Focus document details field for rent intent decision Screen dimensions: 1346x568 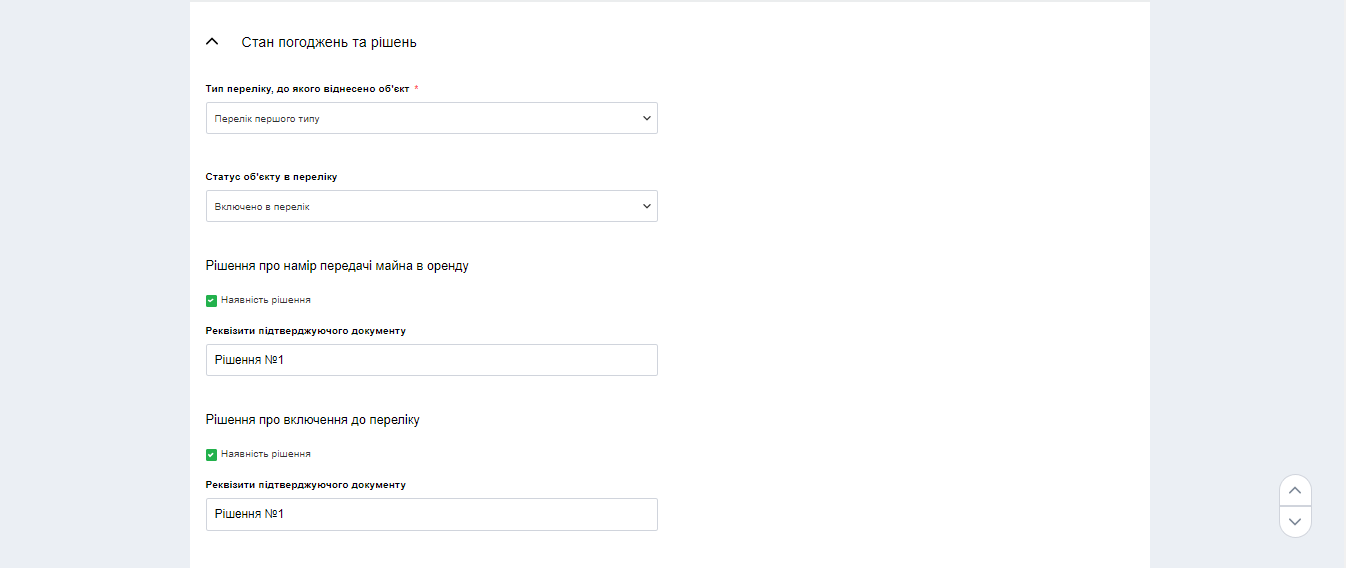[431, 360]
